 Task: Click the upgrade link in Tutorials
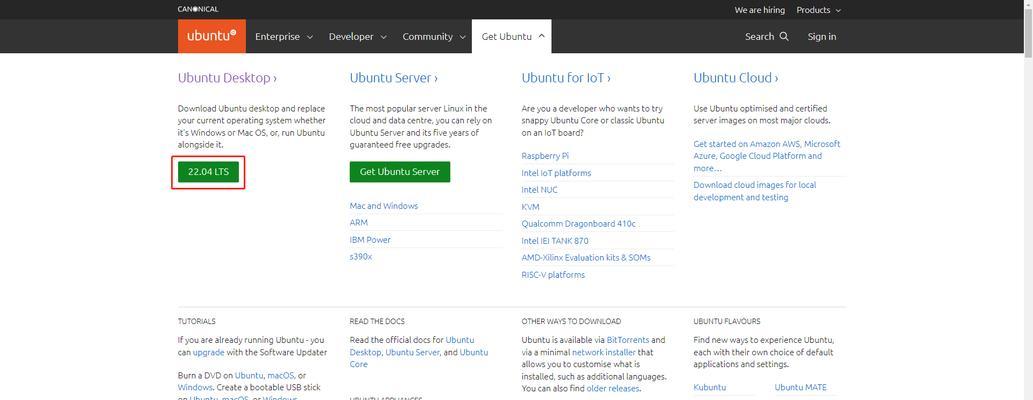click(209, 353)
